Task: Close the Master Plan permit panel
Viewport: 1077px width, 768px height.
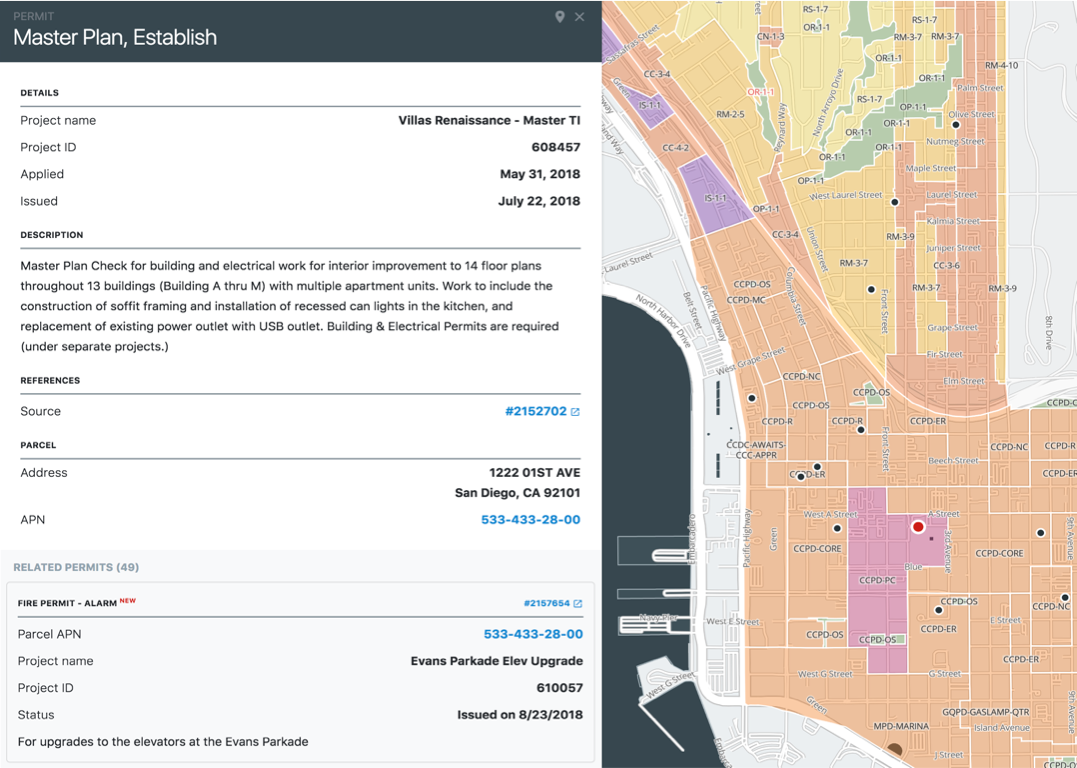Action: tap(579, 17)
